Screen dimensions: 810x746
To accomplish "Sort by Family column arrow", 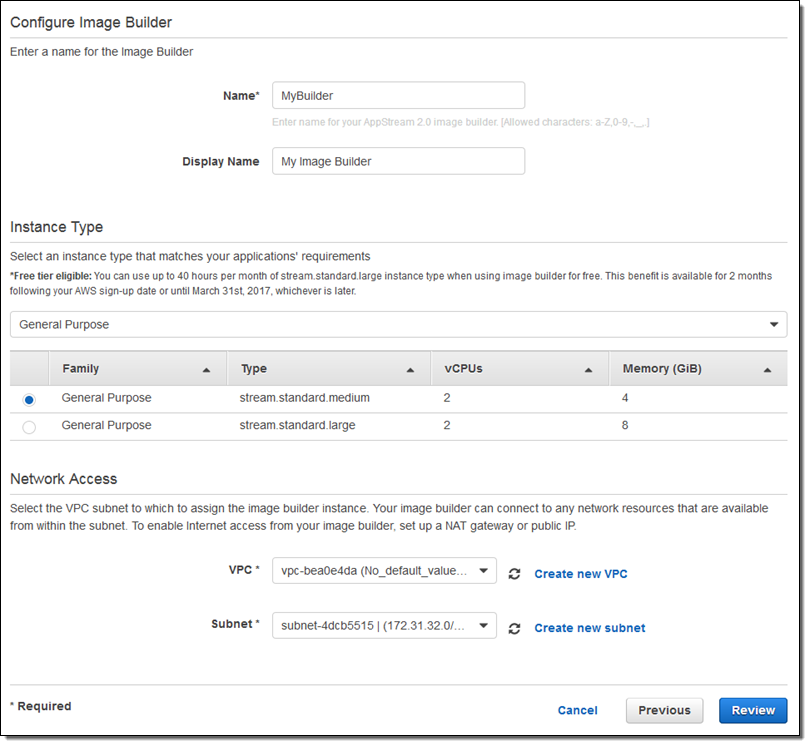I will (206, 370).
